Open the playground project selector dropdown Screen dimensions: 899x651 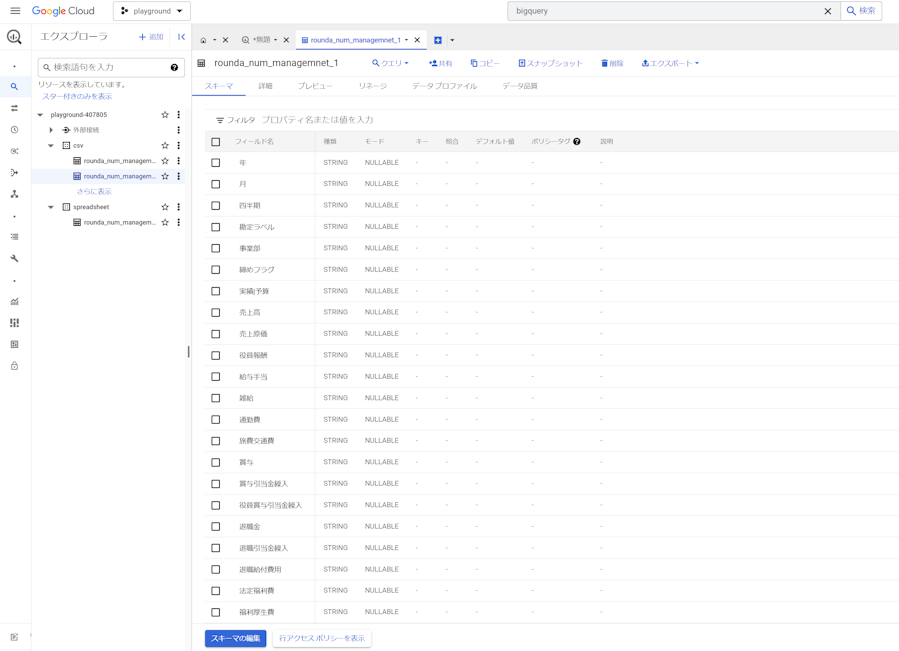152,11
